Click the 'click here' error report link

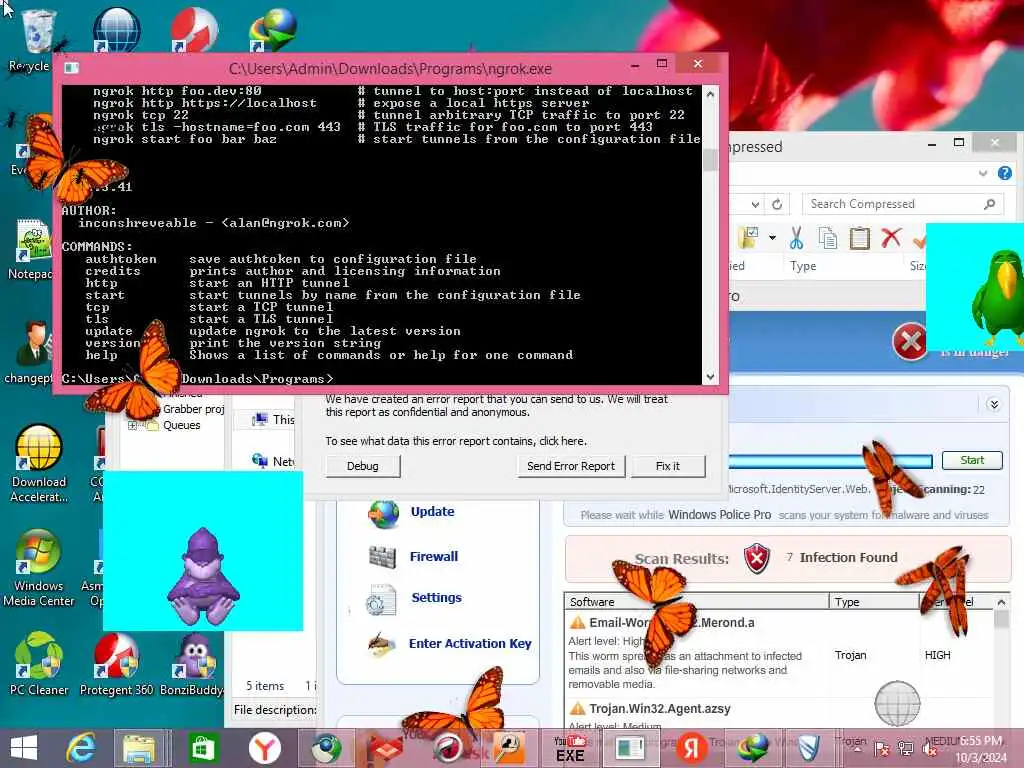pos(562,441)
